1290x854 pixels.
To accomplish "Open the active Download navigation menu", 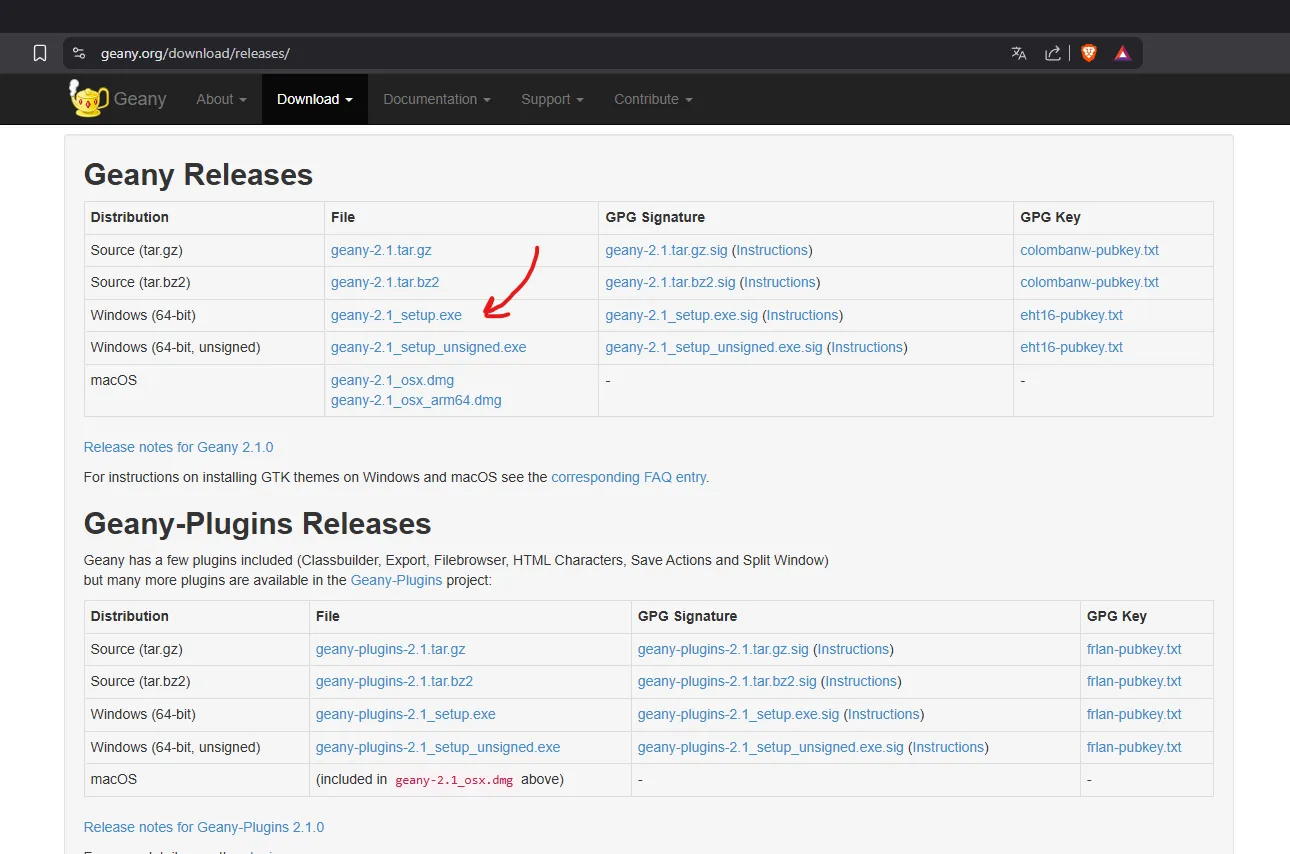I will click(314, 99).
